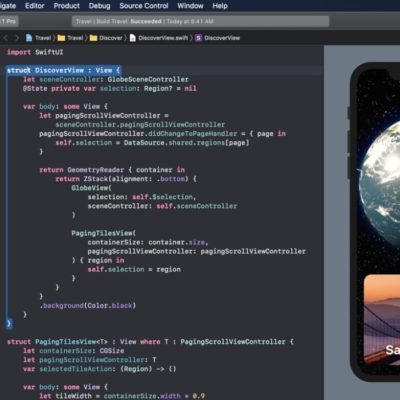Click 'self.selection = region' line

click(134, 269)
